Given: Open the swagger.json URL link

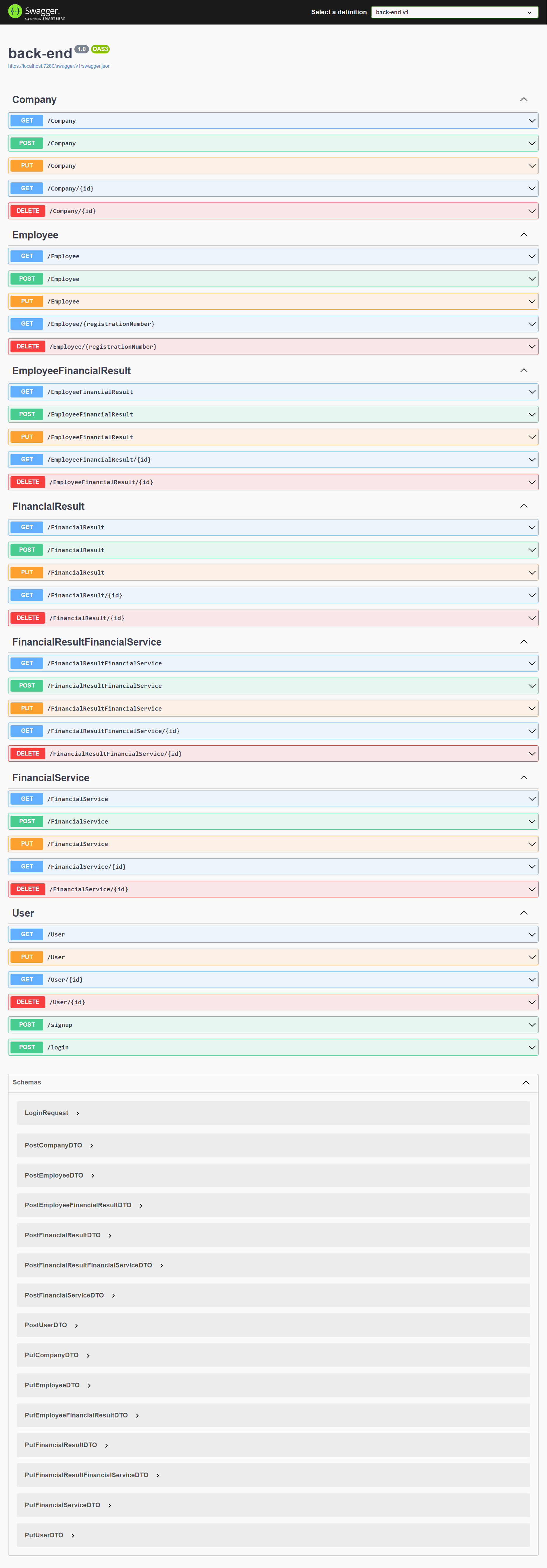Looking at the screenshot, I should pyautogui.click(x=59, y=66).
